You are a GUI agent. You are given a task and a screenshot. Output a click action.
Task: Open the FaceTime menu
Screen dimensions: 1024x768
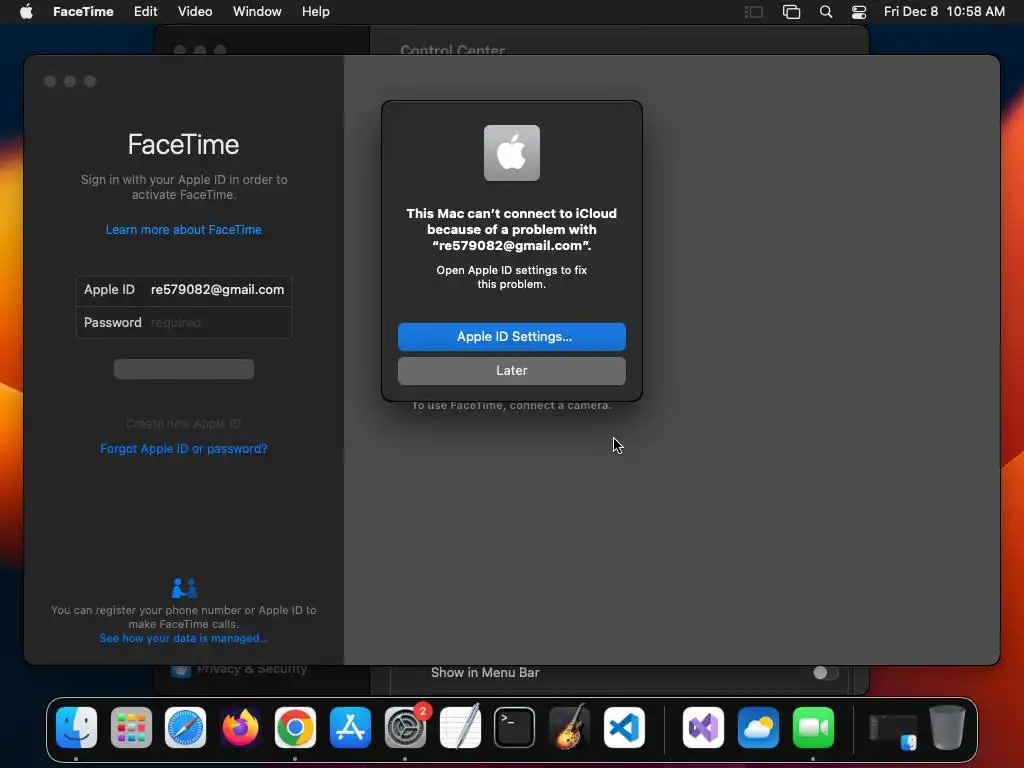83,11
